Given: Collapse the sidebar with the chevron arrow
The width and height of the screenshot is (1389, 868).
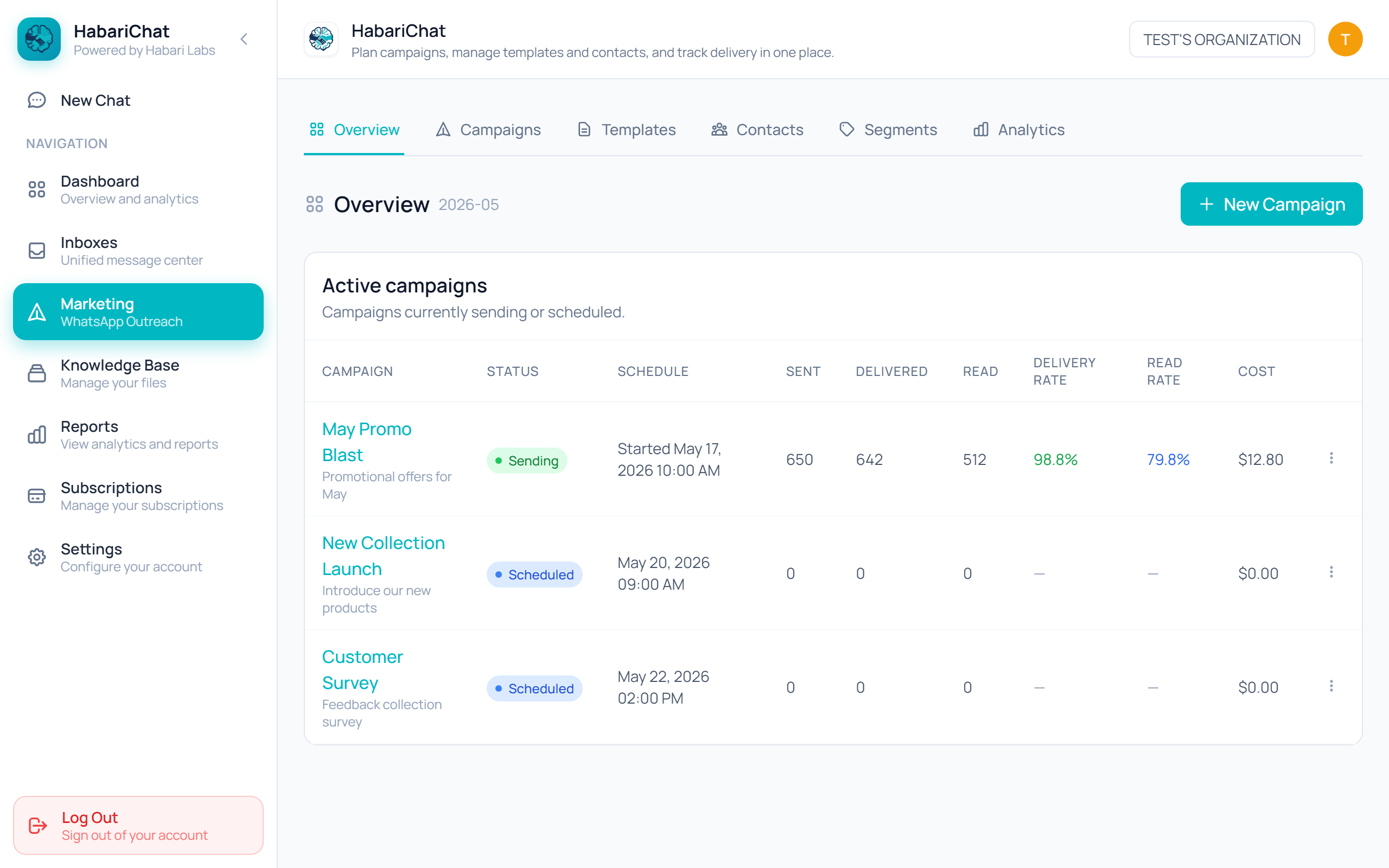Looking at the screenshot, I should [x=244, y=39].
